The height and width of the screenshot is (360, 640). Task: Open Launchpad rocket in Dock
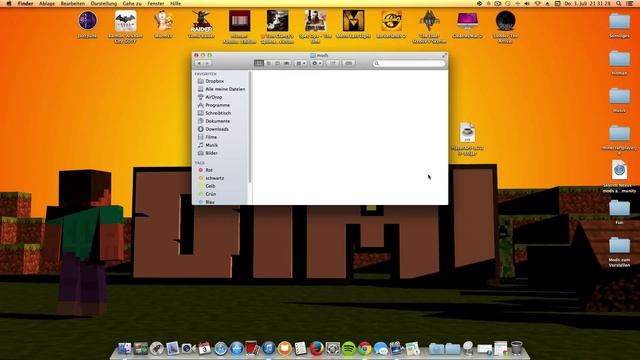tap(156, 348)
